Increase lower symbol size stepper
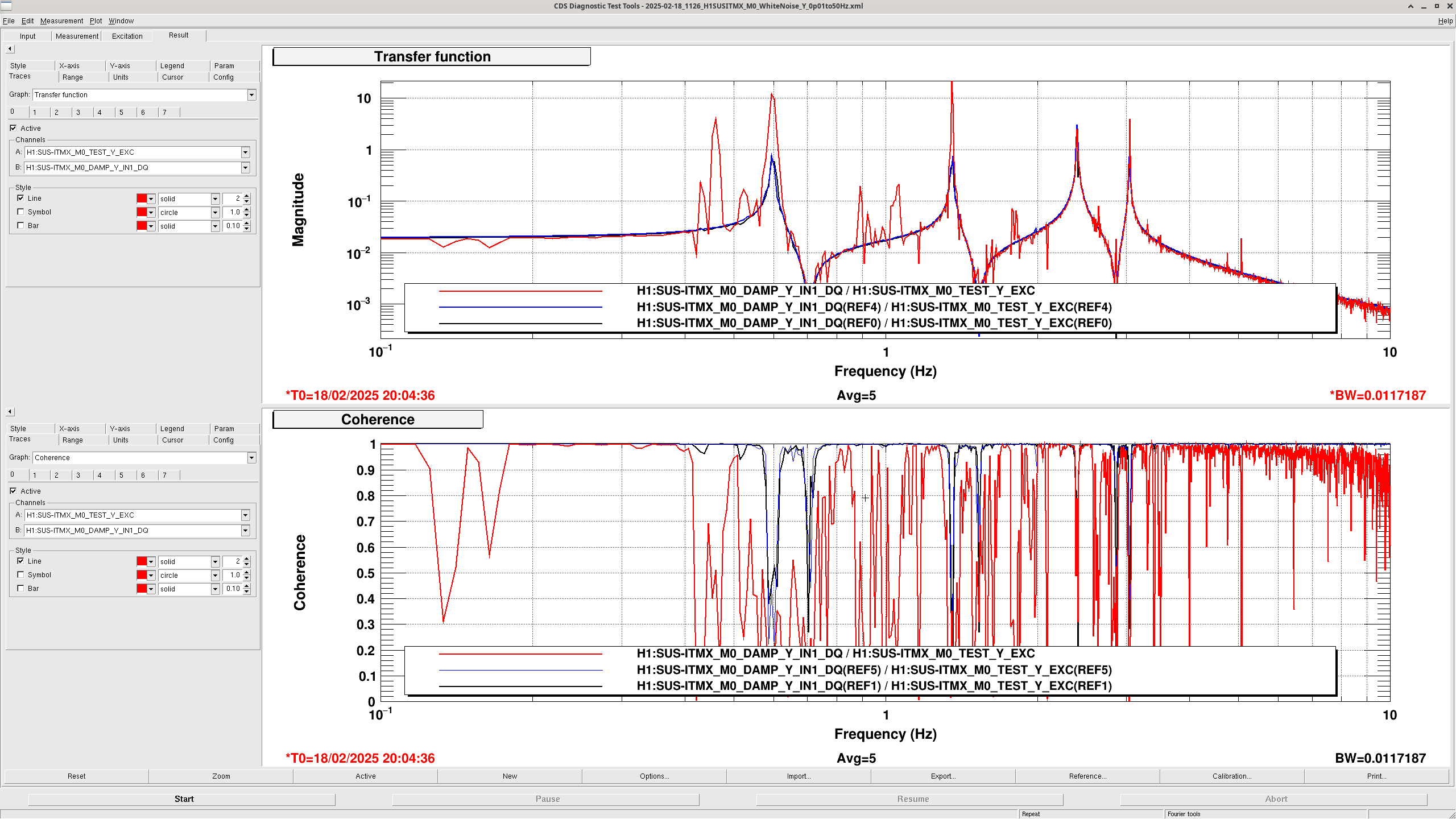The height and width of the screenshot is (819, 1456). pyautogui.click(x=247, y=573)
